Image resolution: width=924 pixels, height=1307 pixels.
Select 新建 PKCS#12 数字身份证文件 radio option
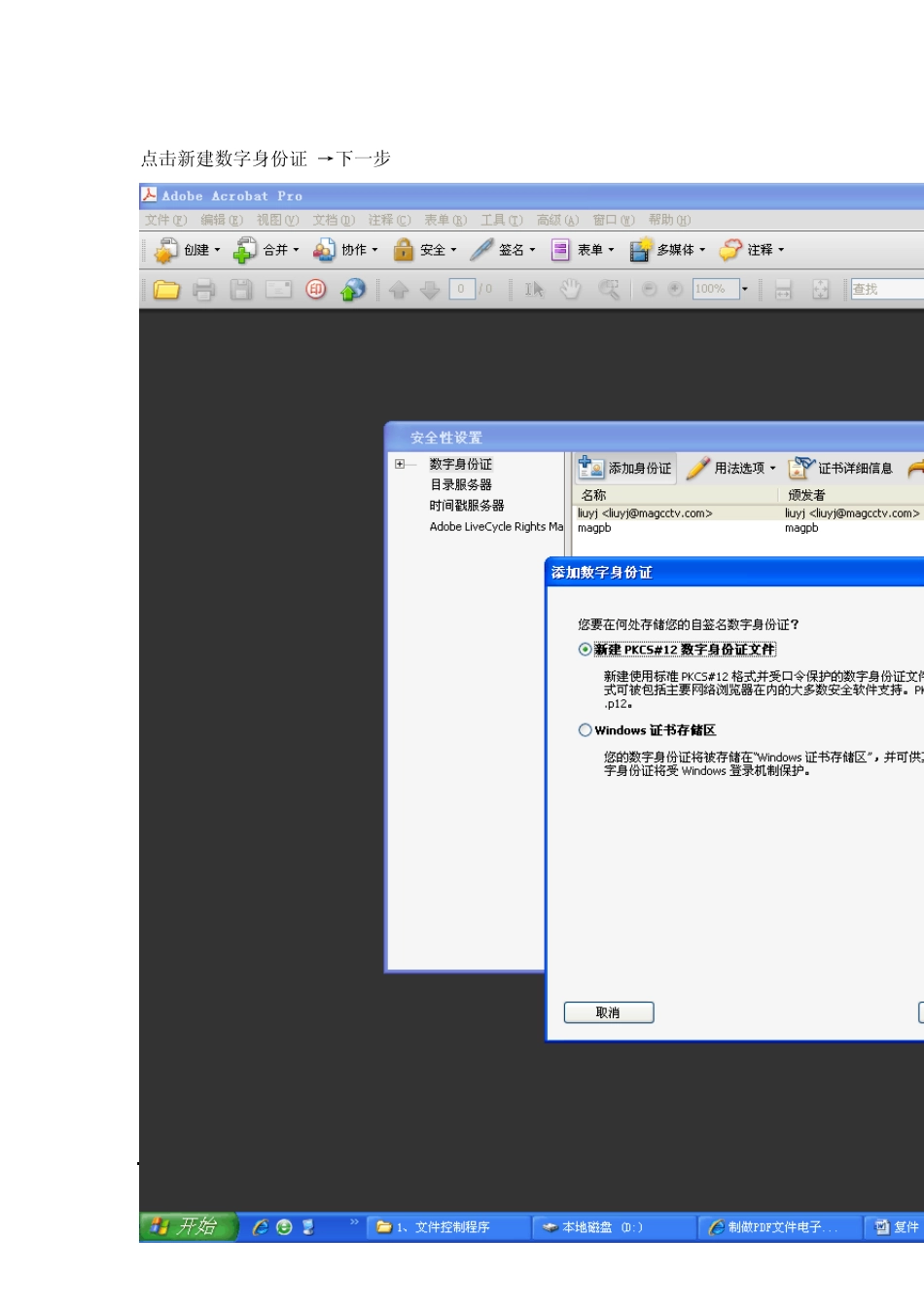(x=585, y=650)
